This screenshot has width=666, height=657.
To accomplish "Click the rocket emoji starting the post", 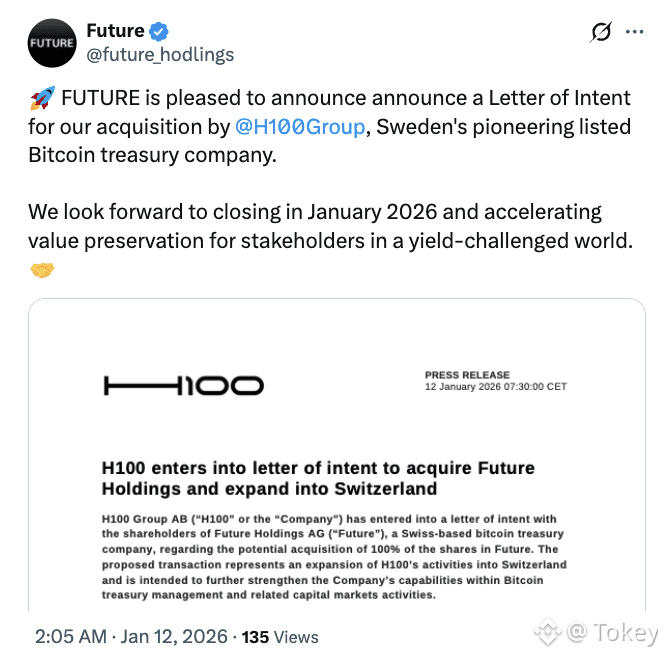I will (41, 98).
